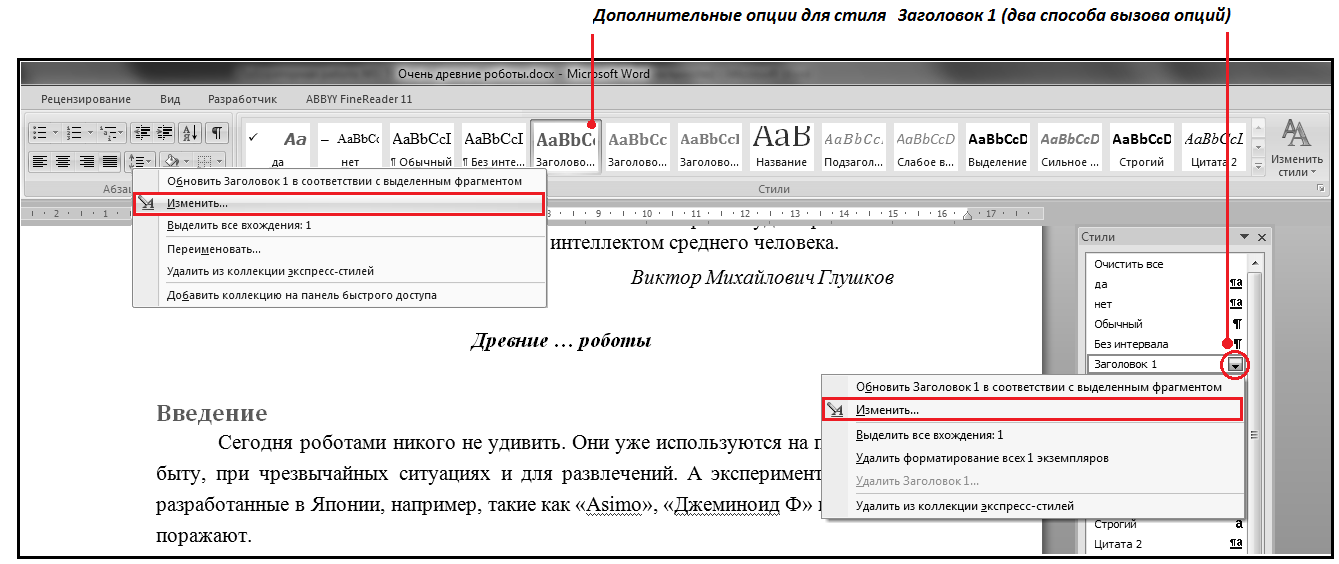Choose Переименовать... from the context menu
1339x564 pixels.
214,249
